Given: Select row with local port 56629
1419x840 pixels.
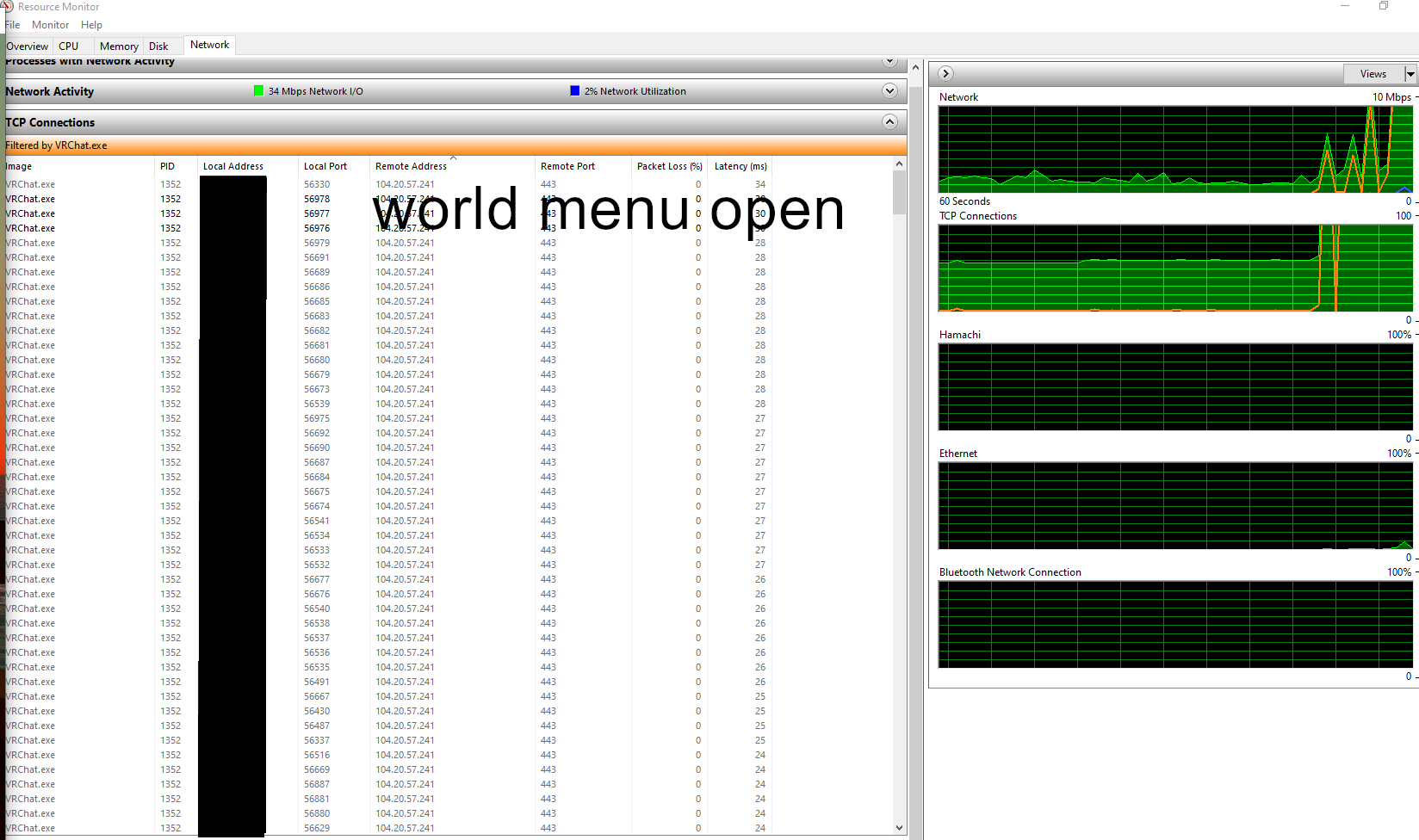Looking at the screenshot, I should click(x=448, y=828).
